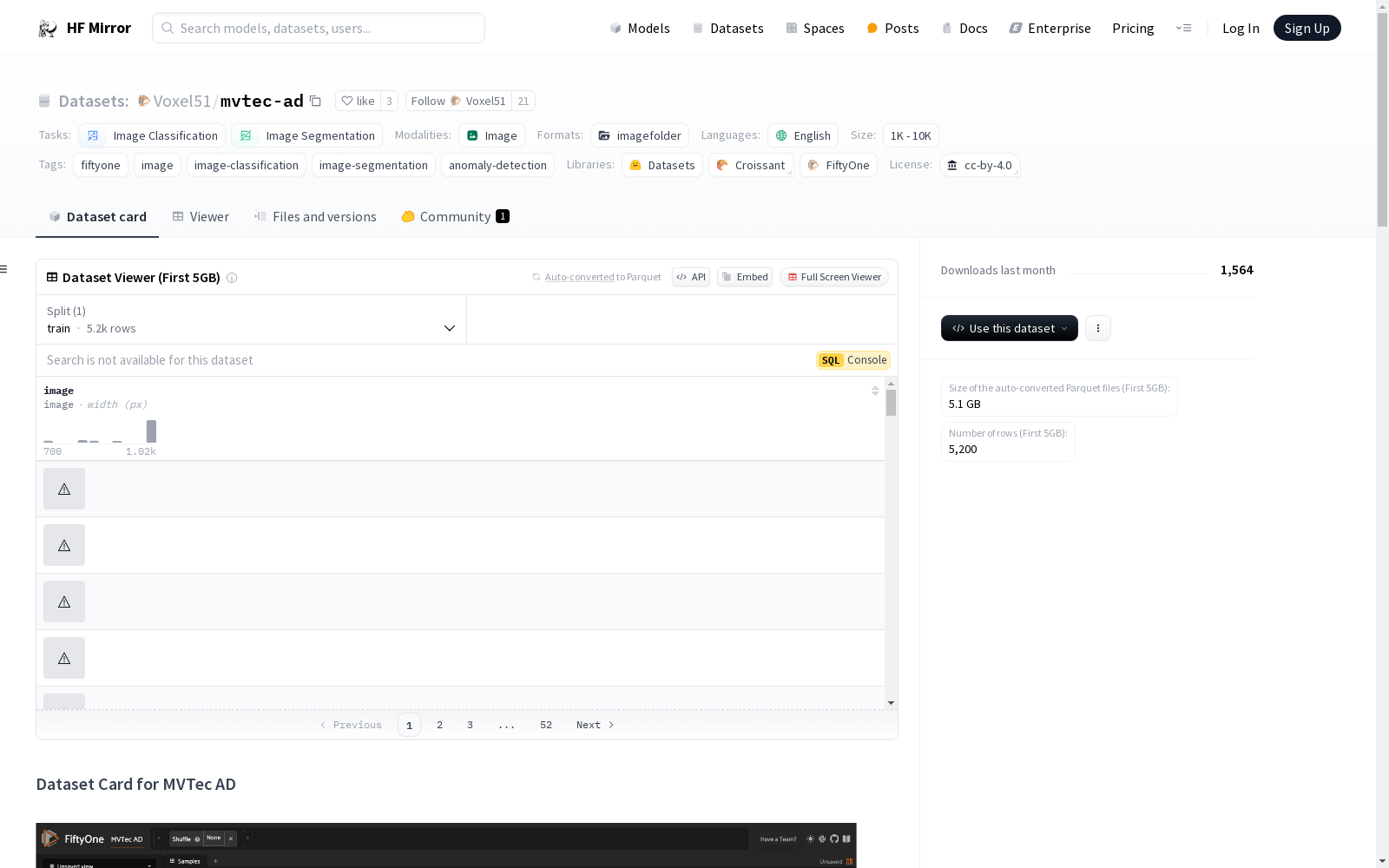Open the left sidebar hamburger icon
Screen dimensions: 1389x868
tap(3, 269)
